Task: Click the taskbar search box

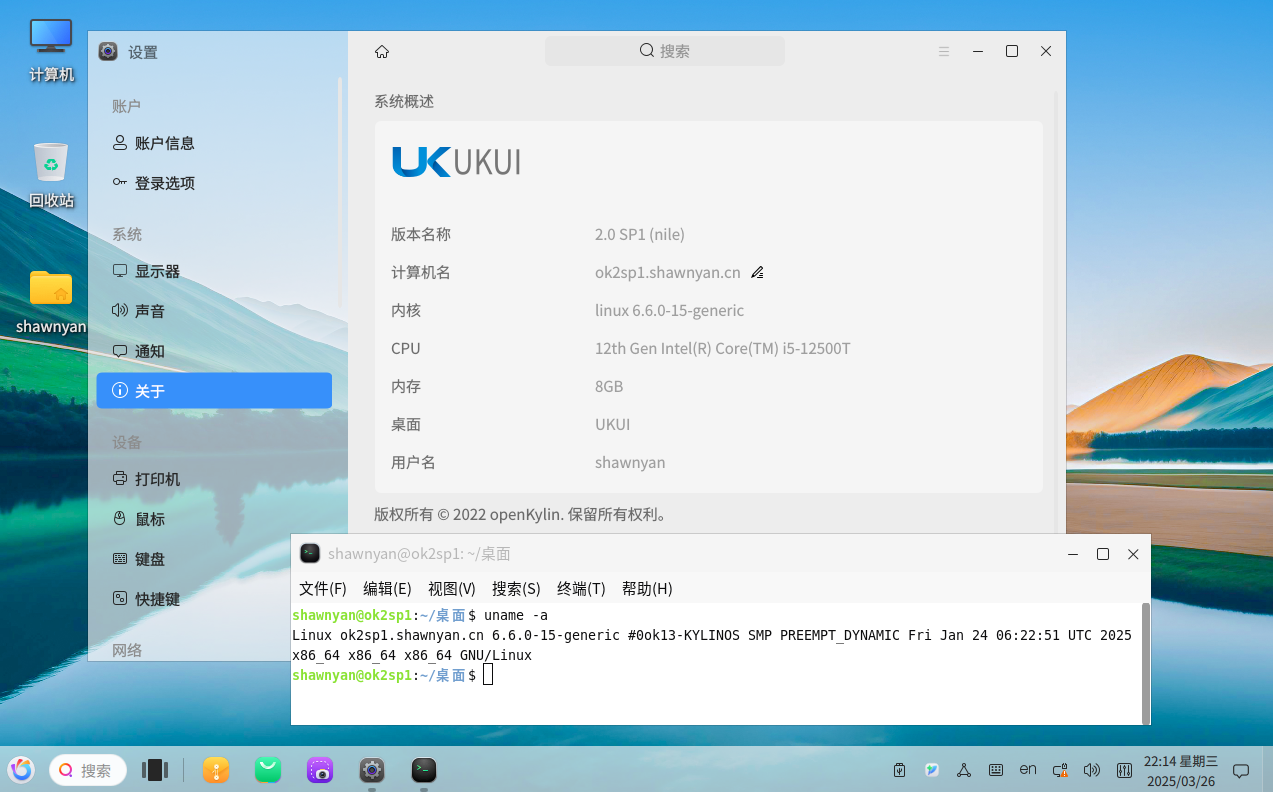Action: click(88, 770)
